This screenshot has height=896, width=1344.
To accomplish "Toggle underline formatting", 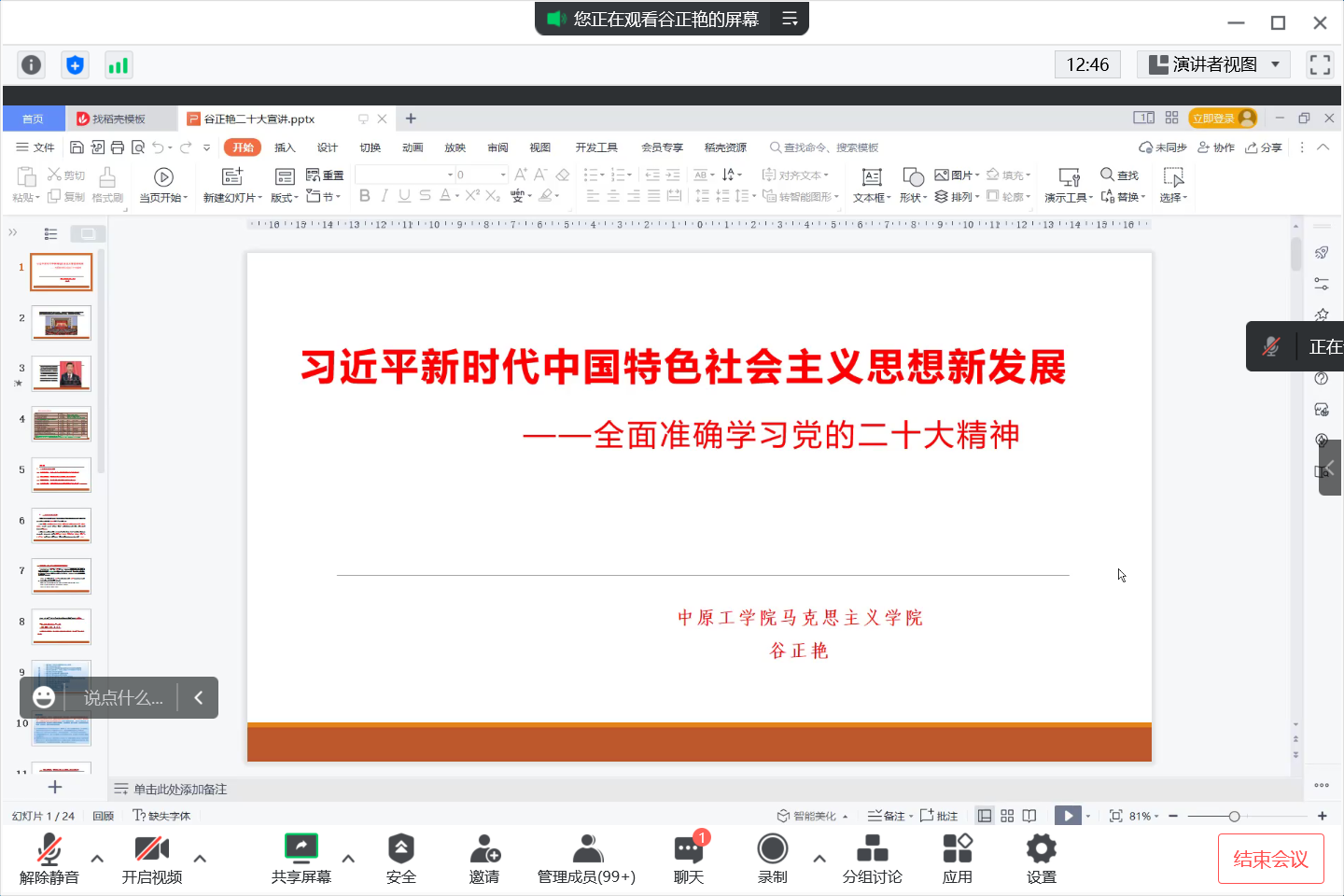I will 402,196.
